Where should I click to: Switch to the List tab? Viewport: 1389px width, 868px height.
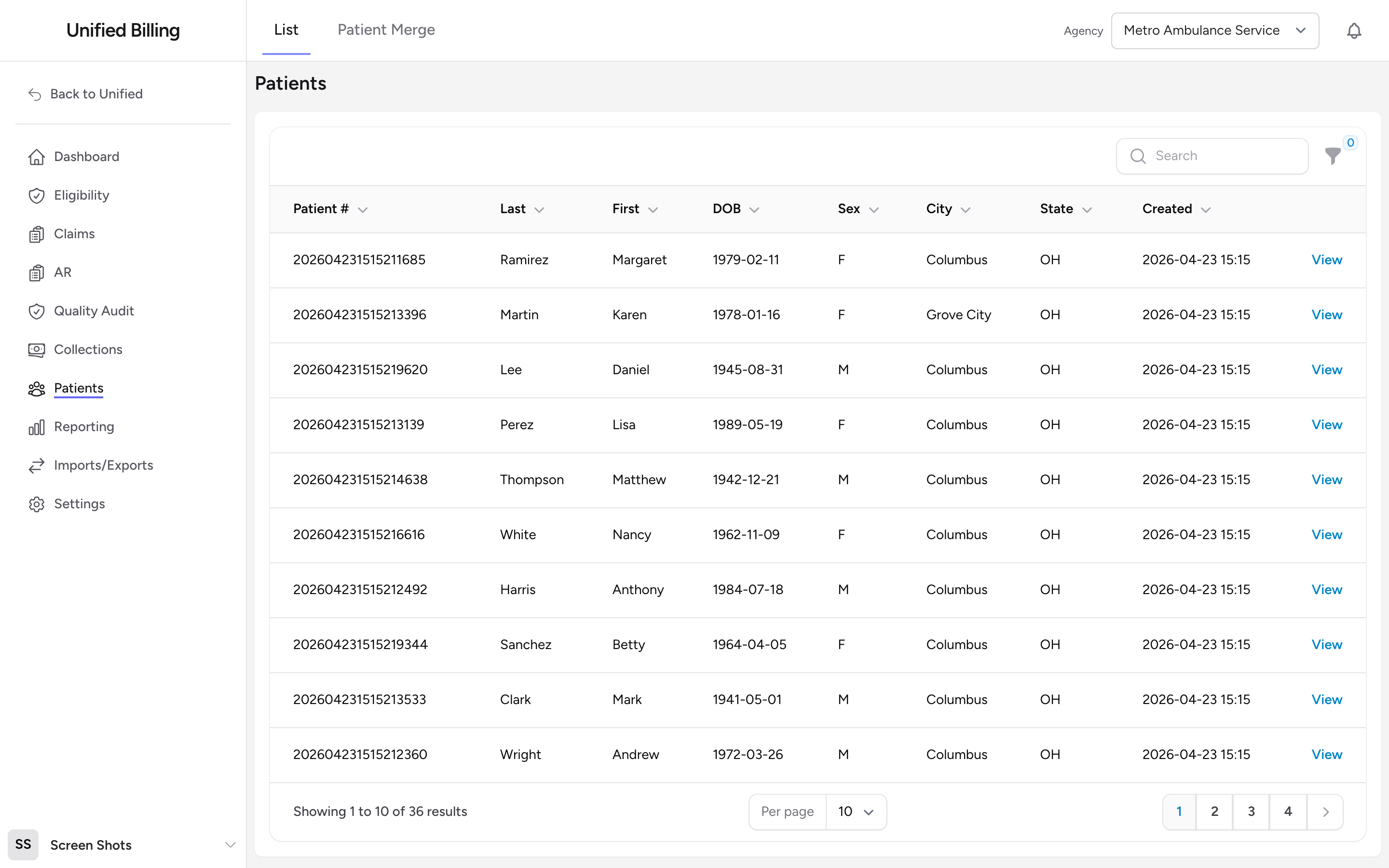(x=286, y=30)
